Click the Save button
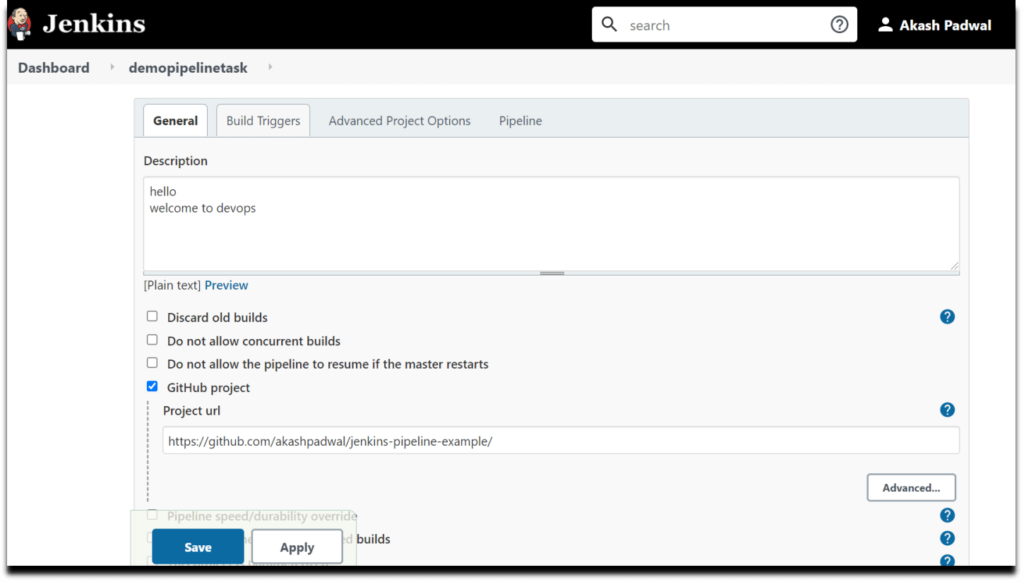The image size is (1024, 582). pyautogui.click(x=198, y=548)
